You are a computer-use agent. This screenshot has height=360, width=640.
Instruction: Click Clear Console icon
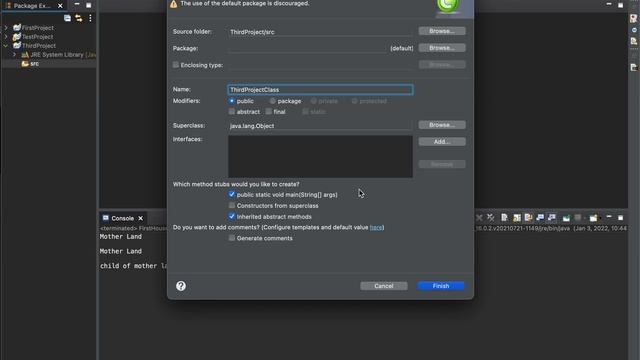tap(504, 218)
